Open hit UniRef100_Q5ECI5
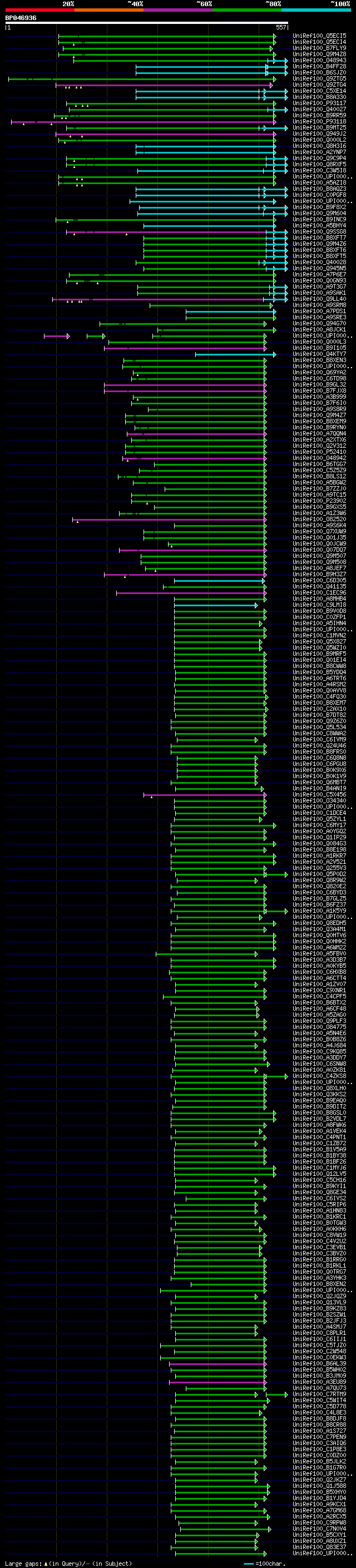The height and width of the screenshot is (1568, 356). tap(319, 36)
